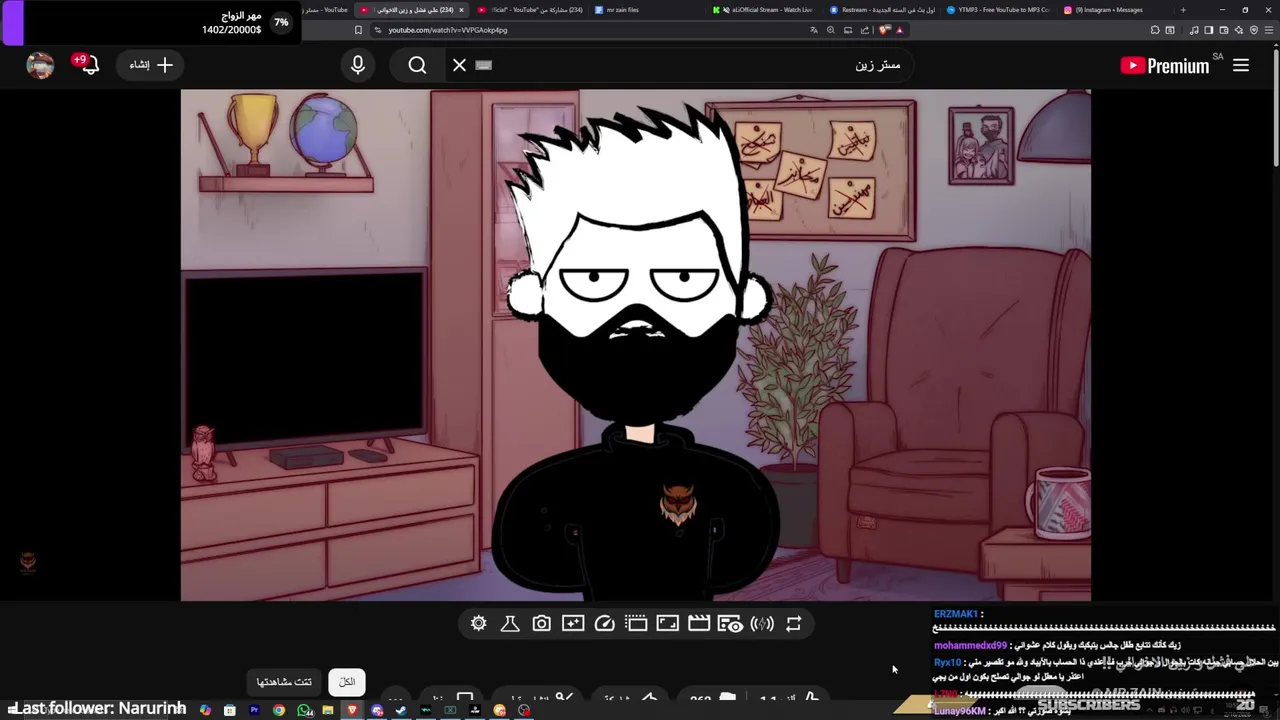Click the mohammedxd99 chat username
Screen dimensions: 1280x720
(x=970, y=646)
